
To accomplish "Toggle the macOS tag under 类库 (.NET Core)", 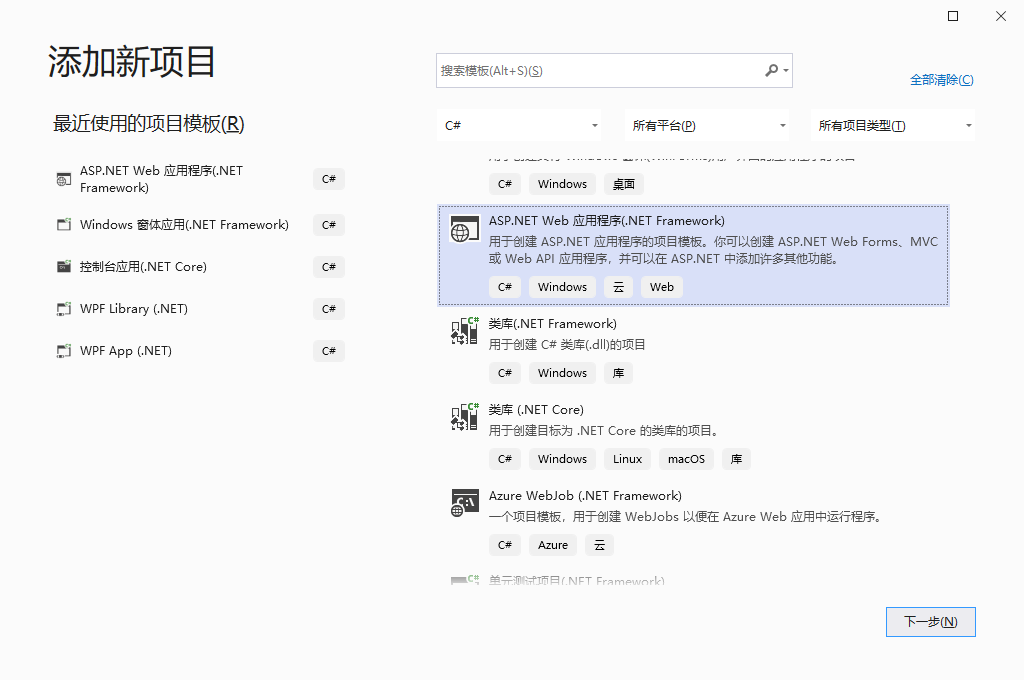I will 686,459.
